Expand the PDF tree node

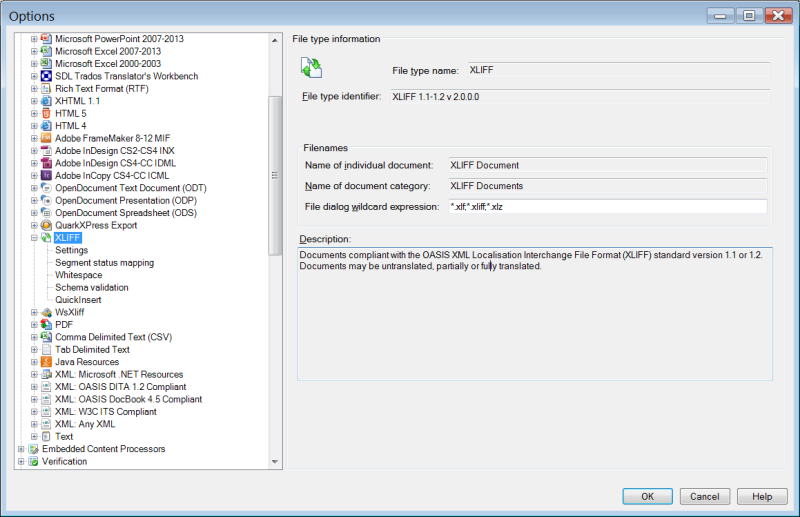(x=34, y=325)
